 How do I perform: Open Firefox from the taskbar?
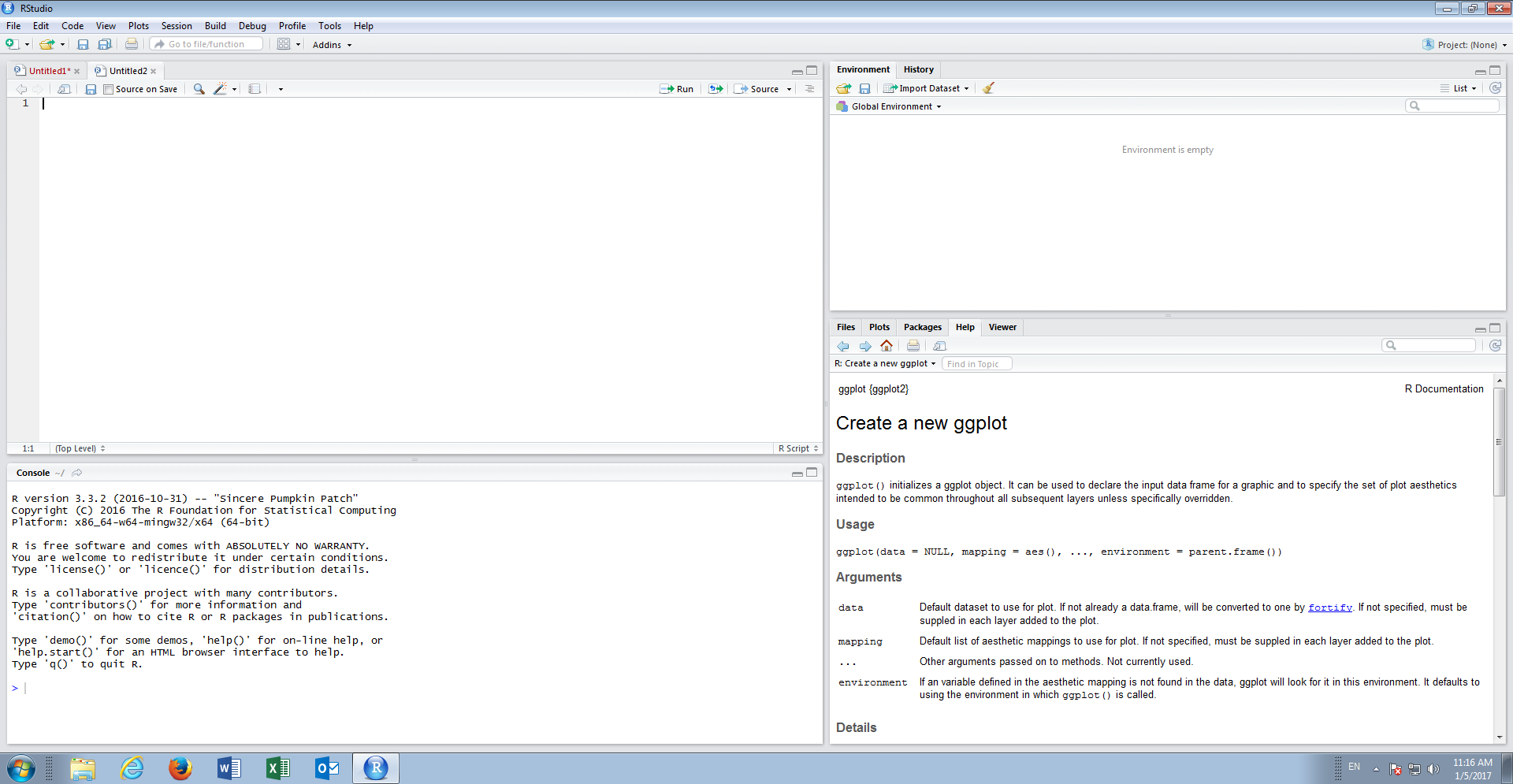[x=180, y=767]
